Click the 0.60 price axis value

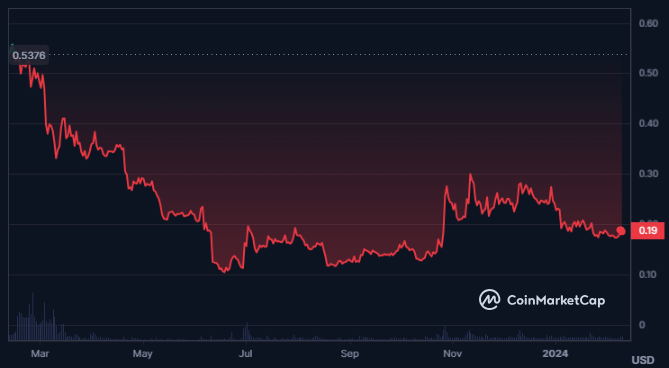[648, 23]
